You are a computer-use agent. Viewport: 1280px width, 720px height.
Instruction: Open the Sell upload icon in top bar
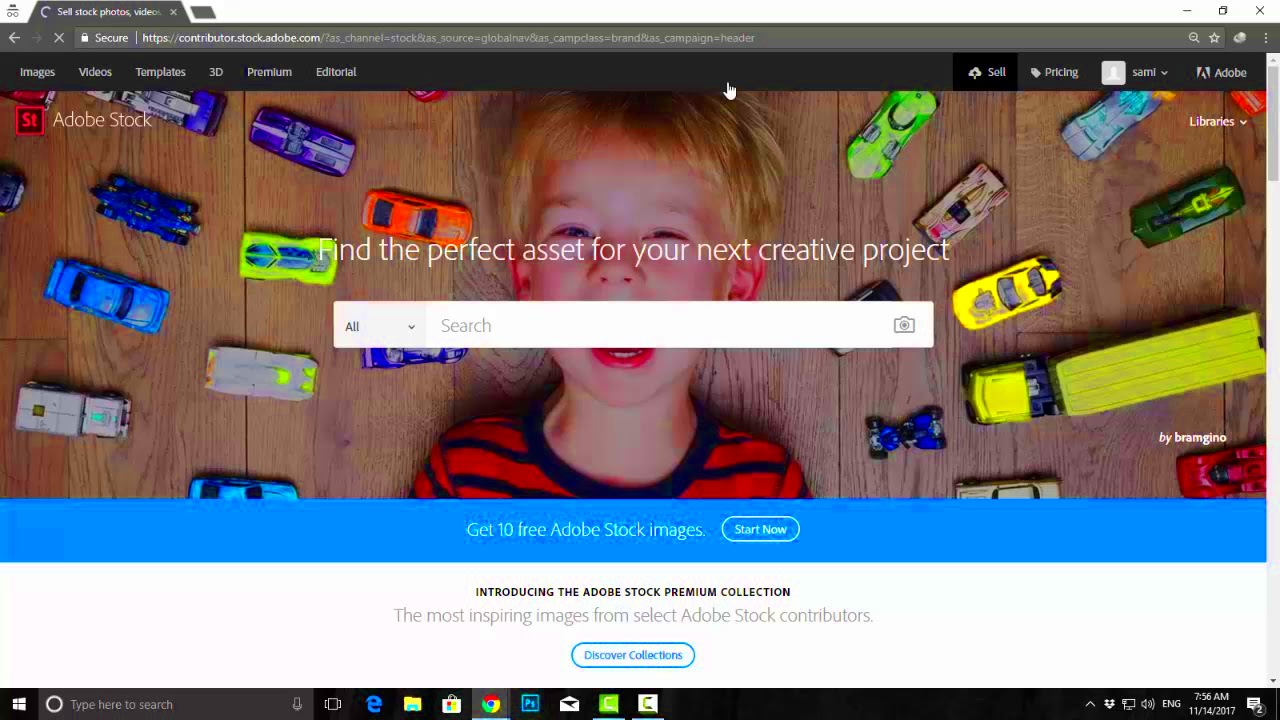point(975,71)
